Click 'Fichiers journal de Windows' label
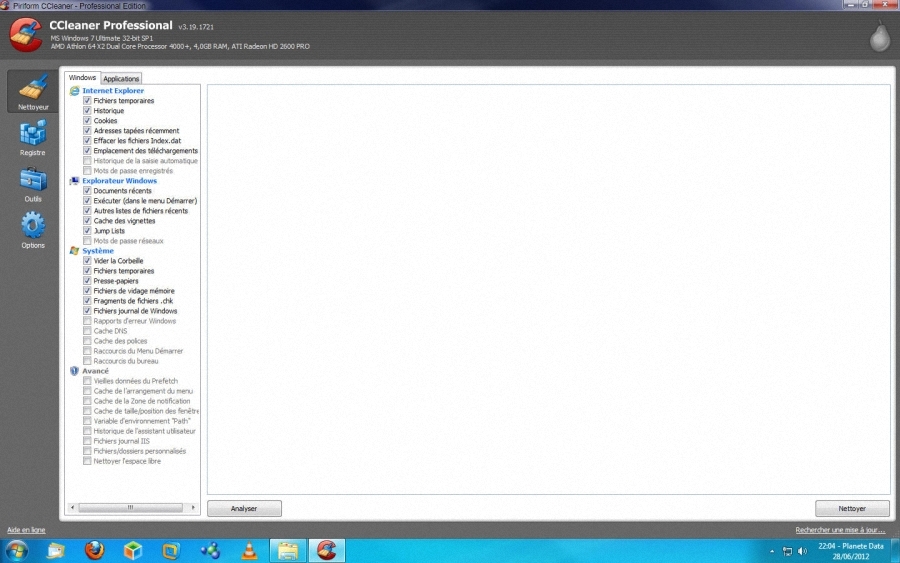 [135, 311]
